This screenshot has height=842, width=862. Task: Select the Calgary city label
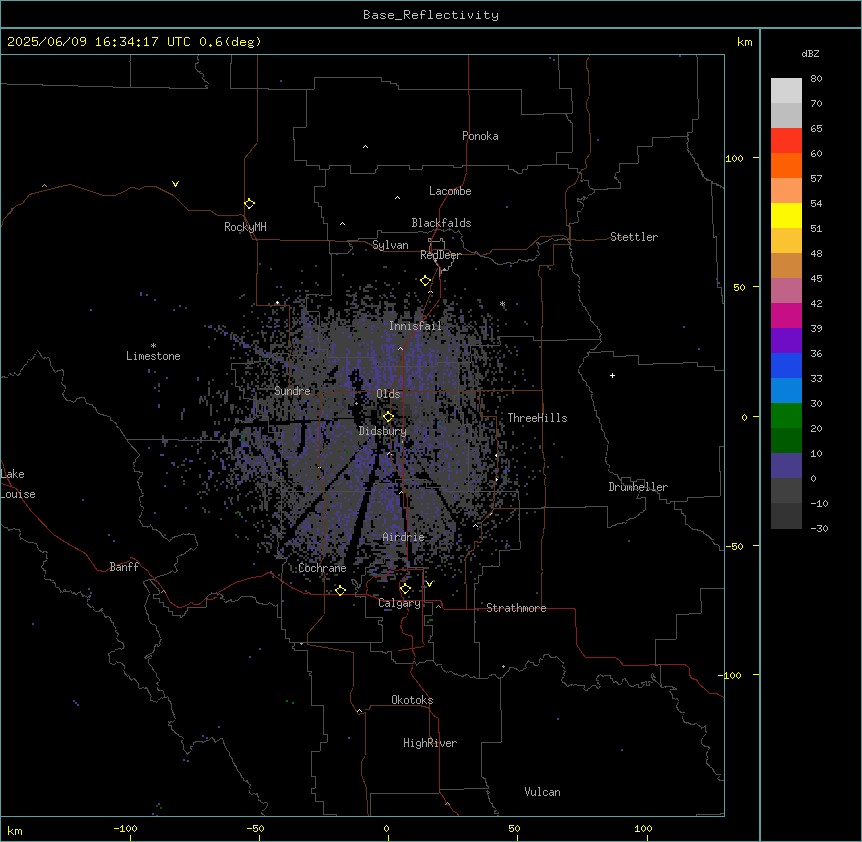pos(399,603)
